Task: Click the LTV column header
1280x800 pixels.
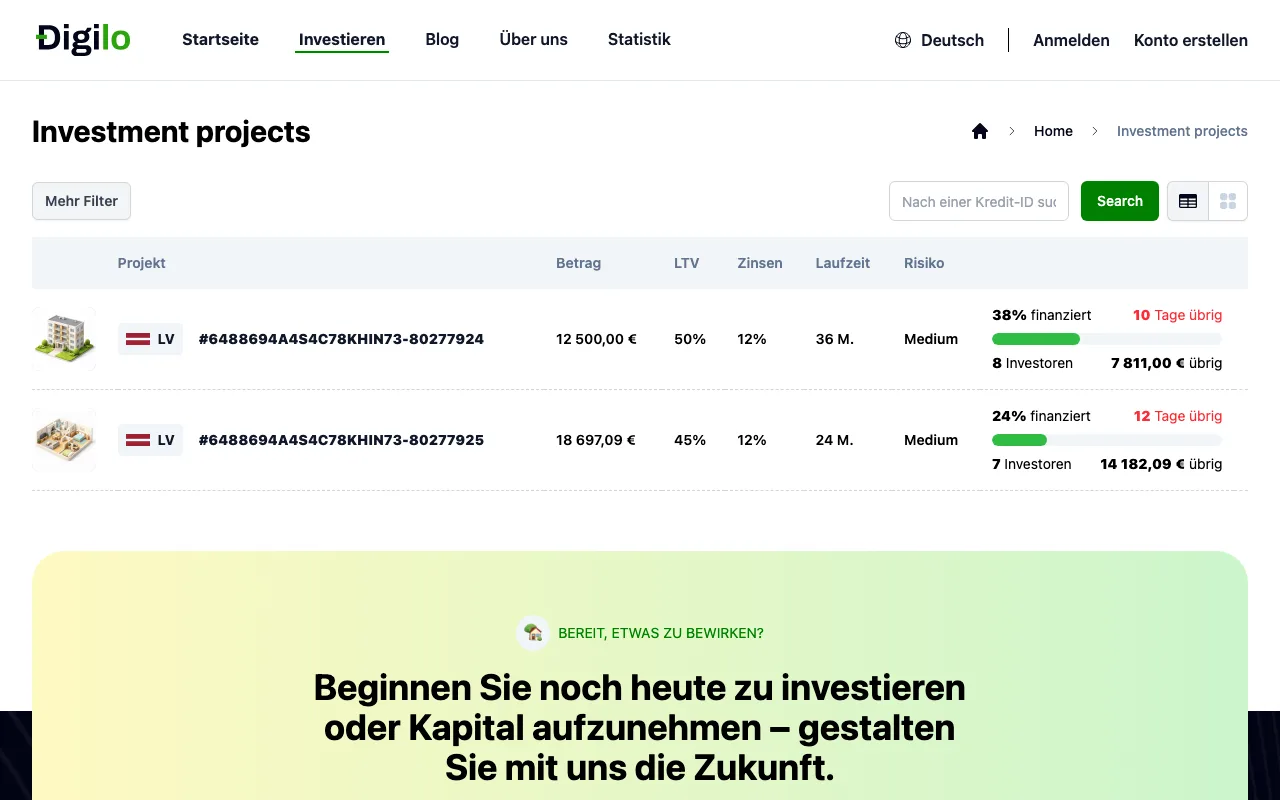Action: [686, 263]
